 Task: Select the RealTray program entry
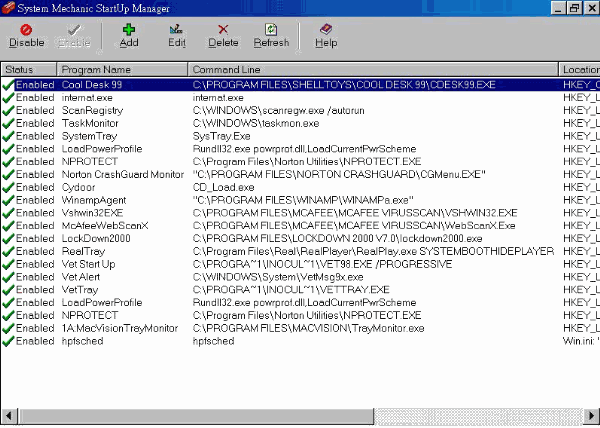pos(83,252)
